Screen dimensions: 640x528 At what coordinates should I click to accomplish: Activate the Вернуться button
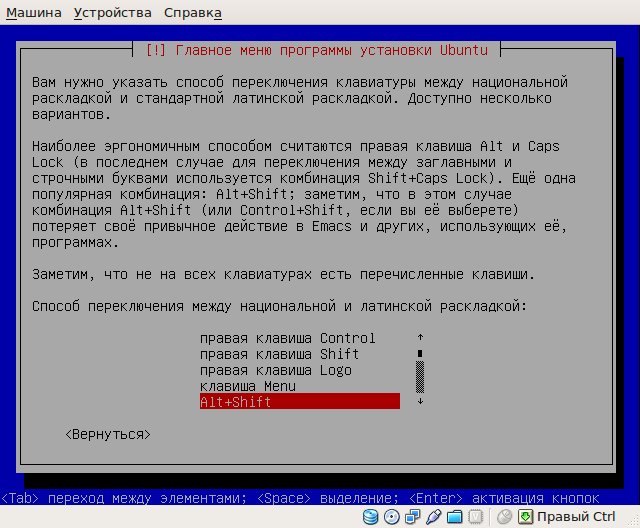tap(108, 435)
